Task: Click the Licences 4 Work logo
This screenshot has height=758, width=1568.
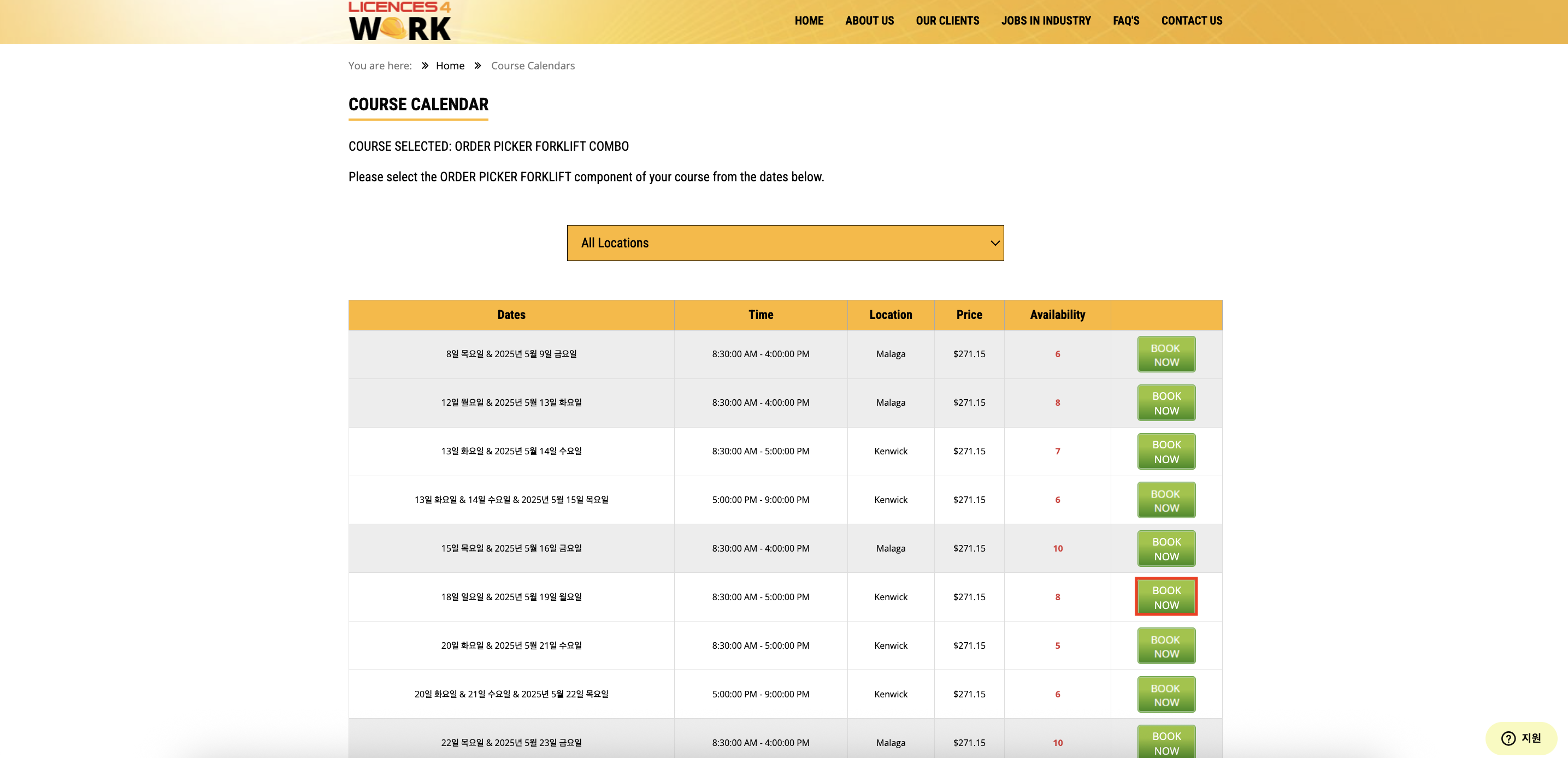Action: tap(399, 21)
